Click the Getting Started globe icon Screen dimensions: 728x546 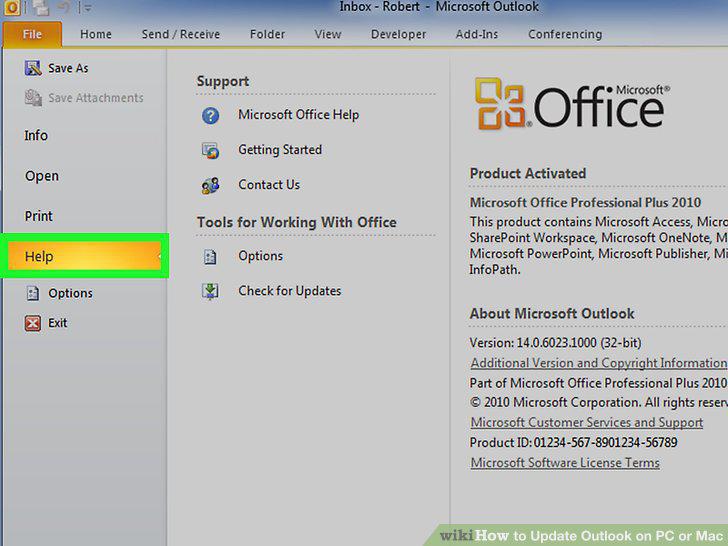coord(210,150)
